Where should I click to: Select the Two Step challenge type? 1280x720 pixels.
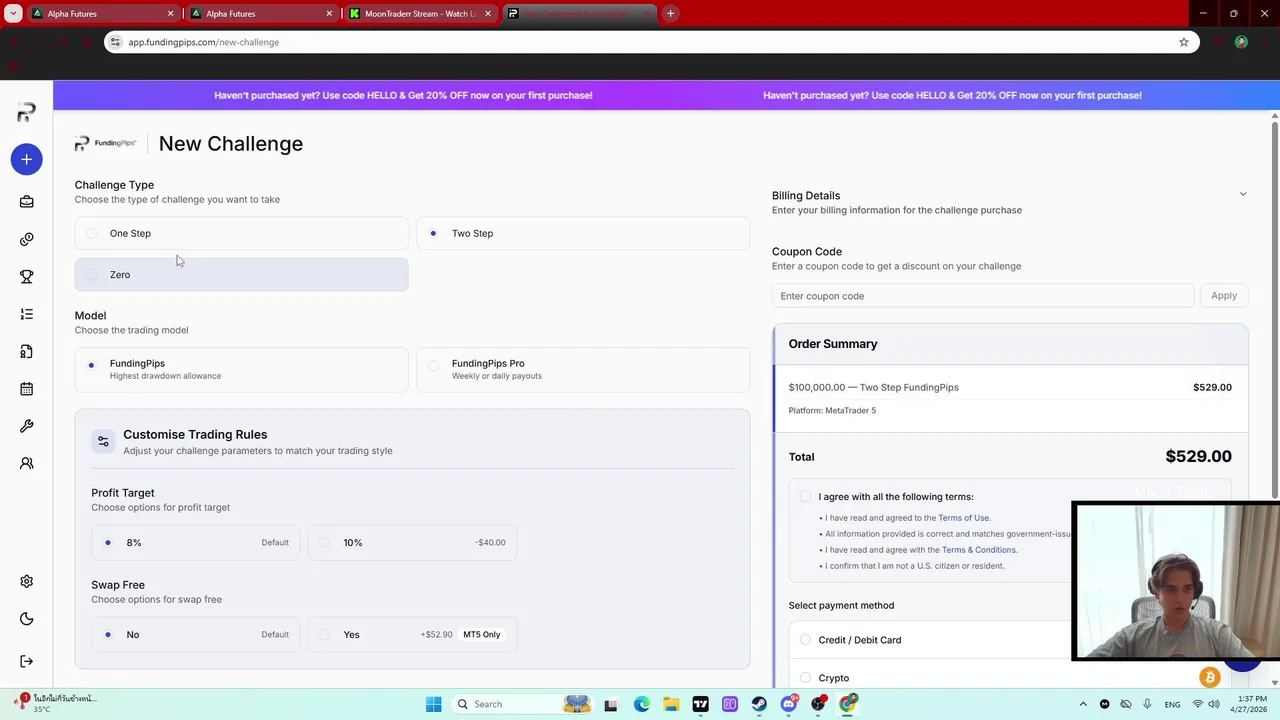[x=583, y=233]
